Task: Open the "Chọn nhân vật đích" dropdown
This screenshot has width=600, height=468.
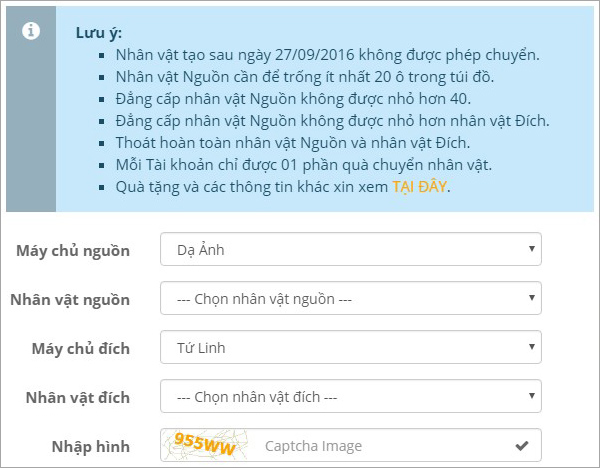Action: point(350,396)
